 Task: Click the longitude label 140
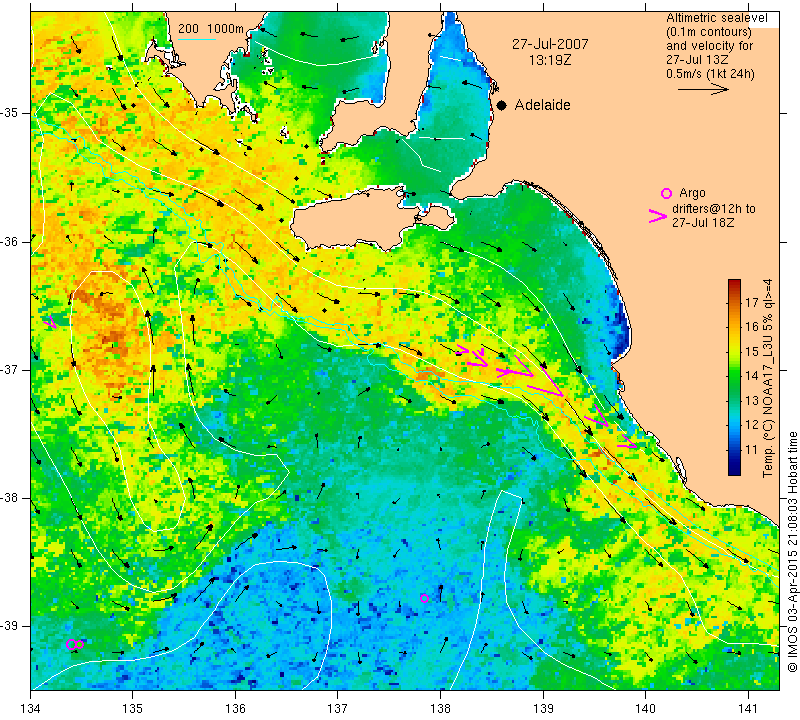click(x=645, y=708)
